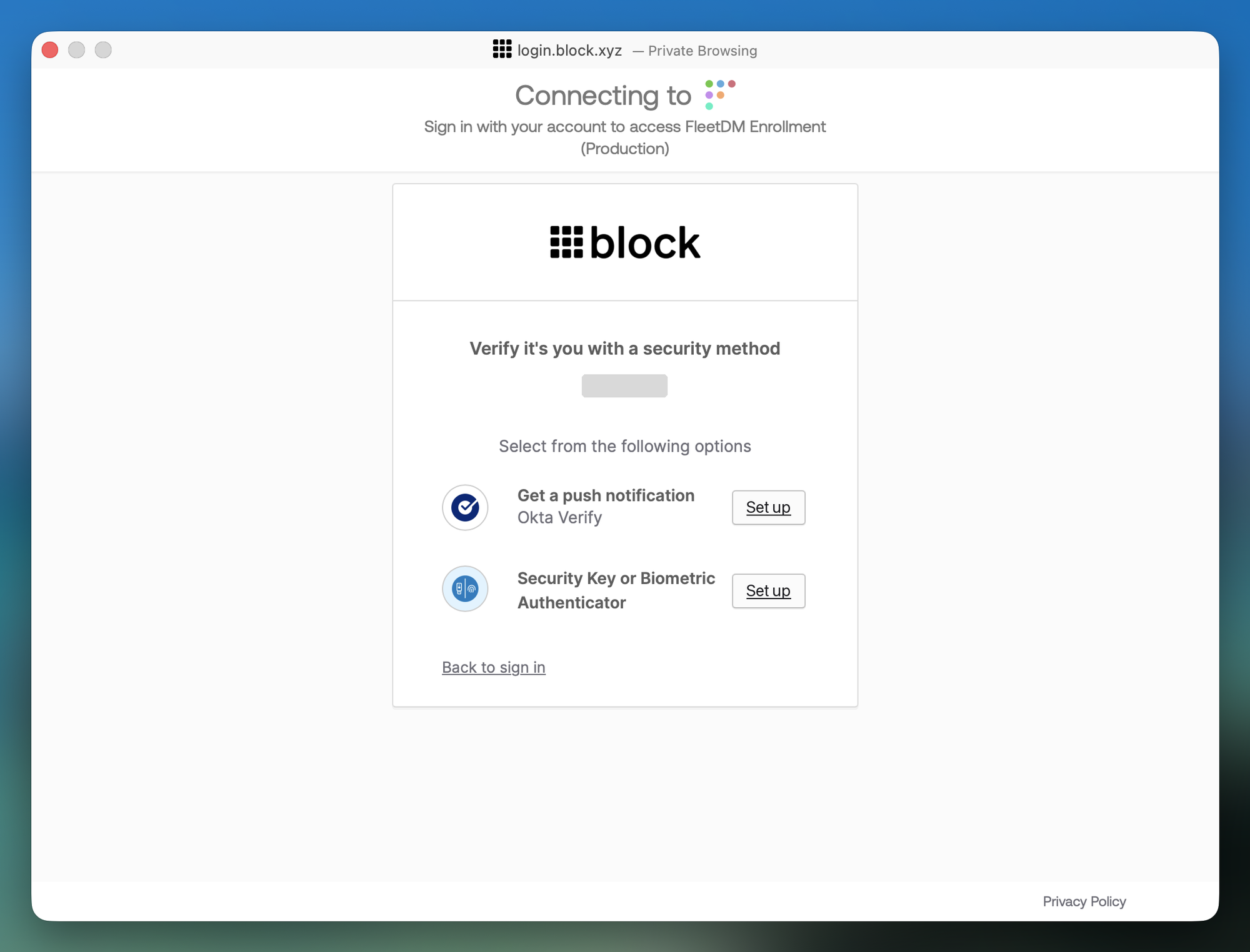Click the 'Get a push notification' label
The height and width of the screenshot is (952, 1250).
point(606,495)
